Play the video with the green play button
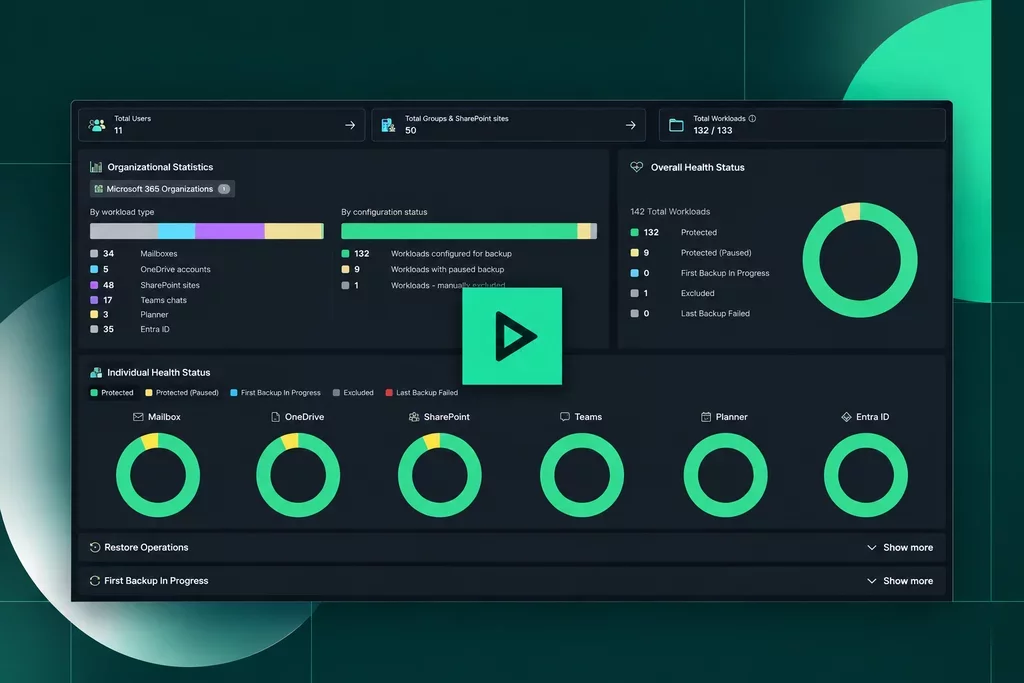1024x683 pixels. (x=512, y=336)
